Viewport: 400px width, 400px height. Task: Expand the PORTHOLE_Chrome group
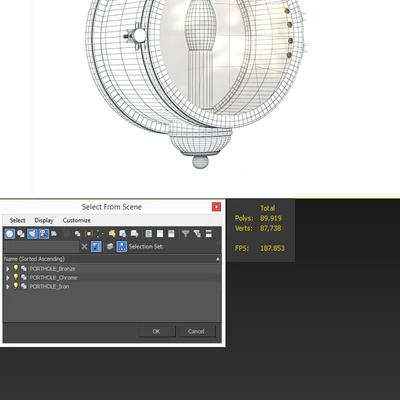click(8, 278)
